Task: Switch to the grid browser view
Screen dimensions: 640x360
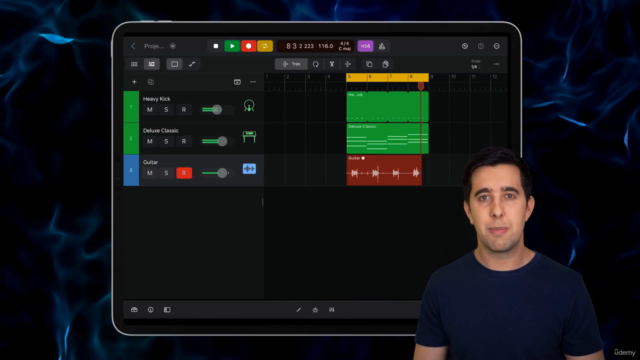Action: [x=134, y=64]
